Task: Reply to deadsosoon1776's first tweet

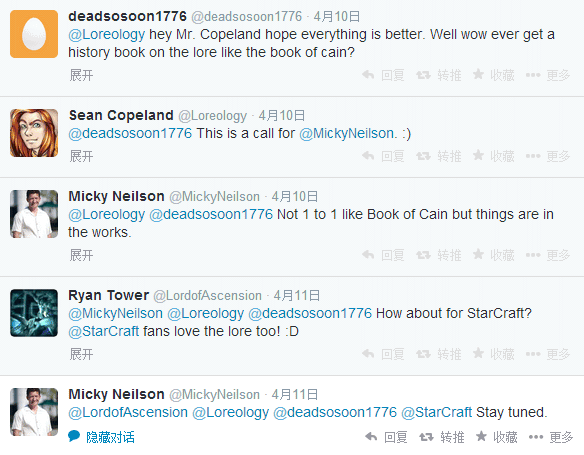Action: (383, 75)
